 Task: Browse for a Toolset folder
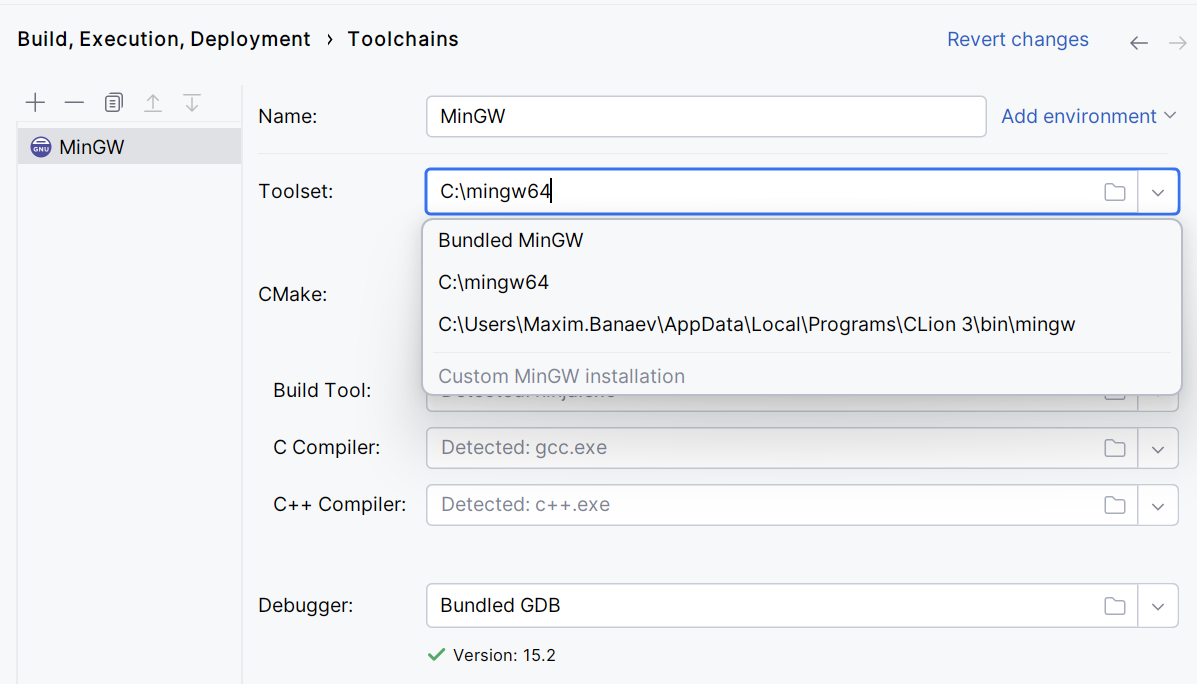(x=1115, y=191)
